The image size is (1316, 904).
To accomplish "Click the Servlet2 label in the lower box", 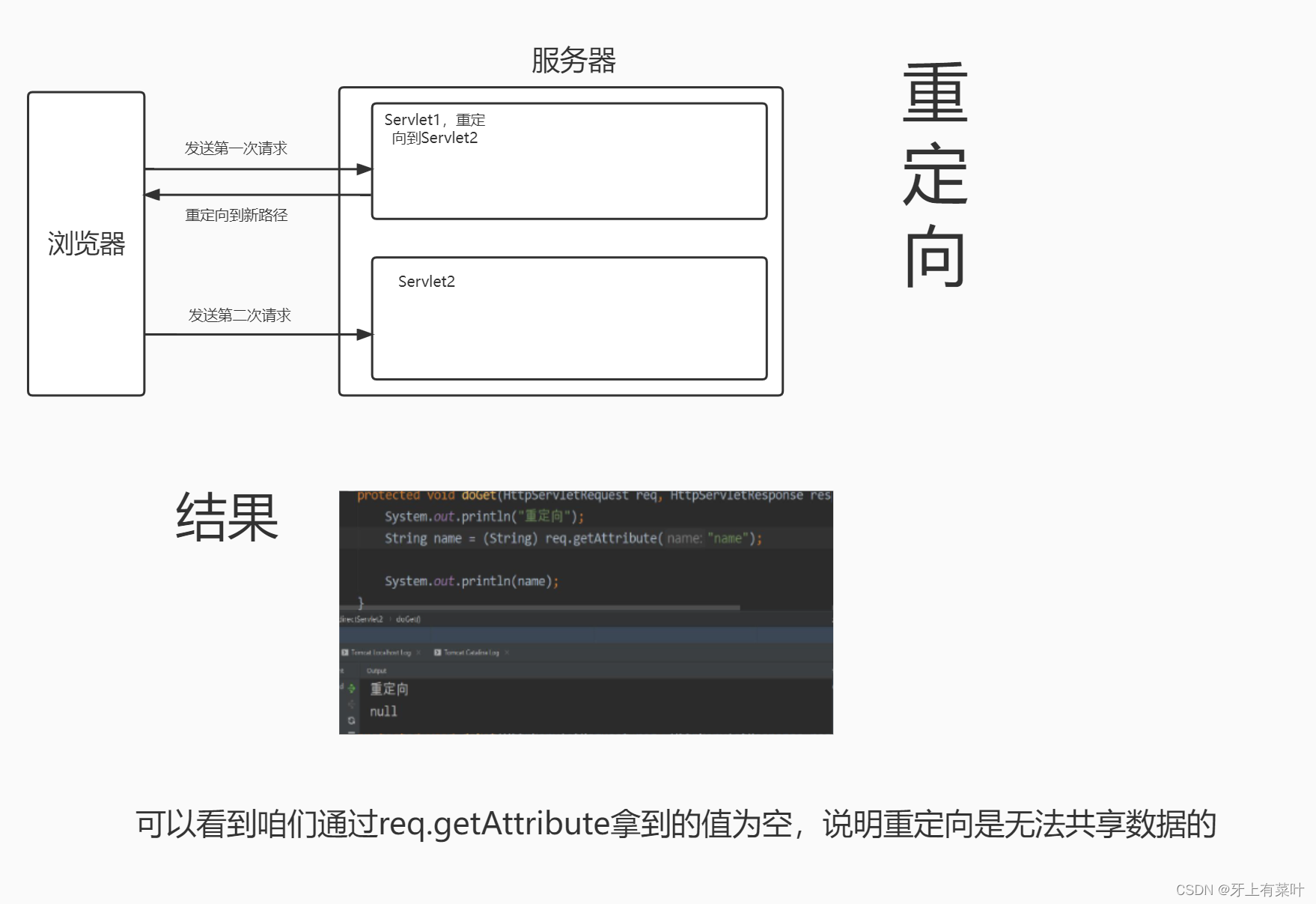I will point(427,282).
